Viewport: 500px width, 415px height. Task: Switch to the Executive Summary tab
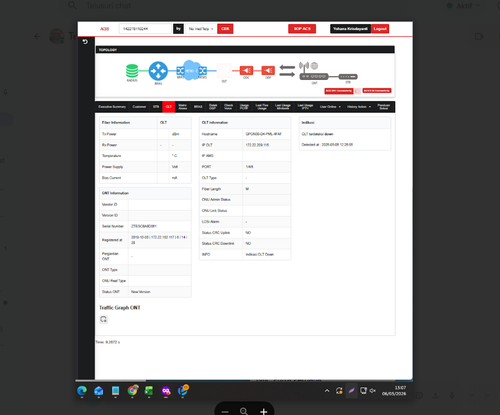(x=112, y=107)
